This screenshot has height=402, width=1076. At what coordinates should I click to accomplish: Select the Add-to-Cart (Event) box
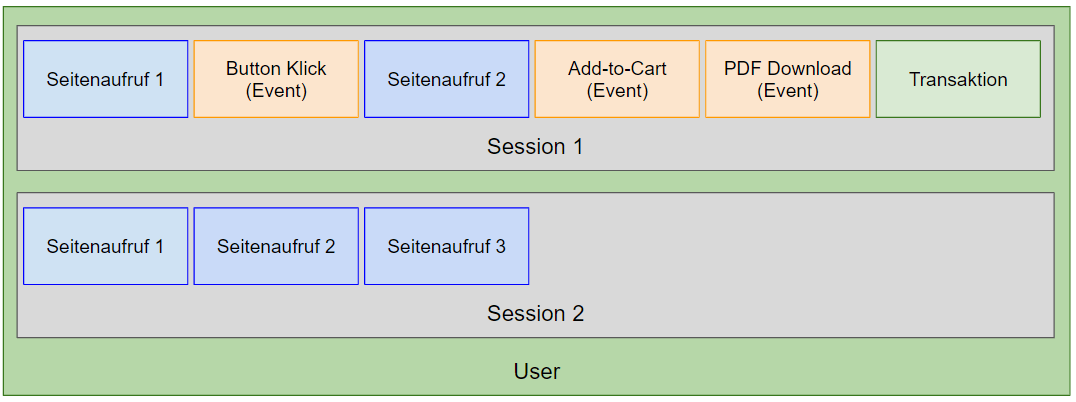pos(617,79)
